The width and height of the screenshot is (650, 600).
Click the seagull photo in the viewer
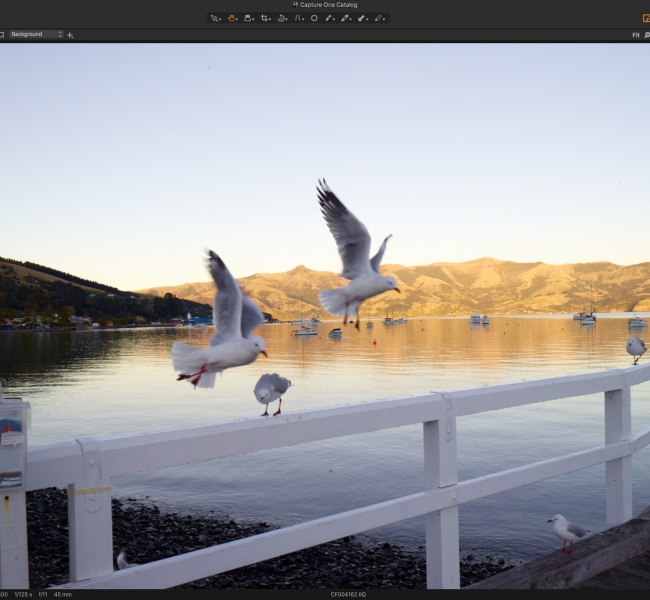click(x=325, y=316)
